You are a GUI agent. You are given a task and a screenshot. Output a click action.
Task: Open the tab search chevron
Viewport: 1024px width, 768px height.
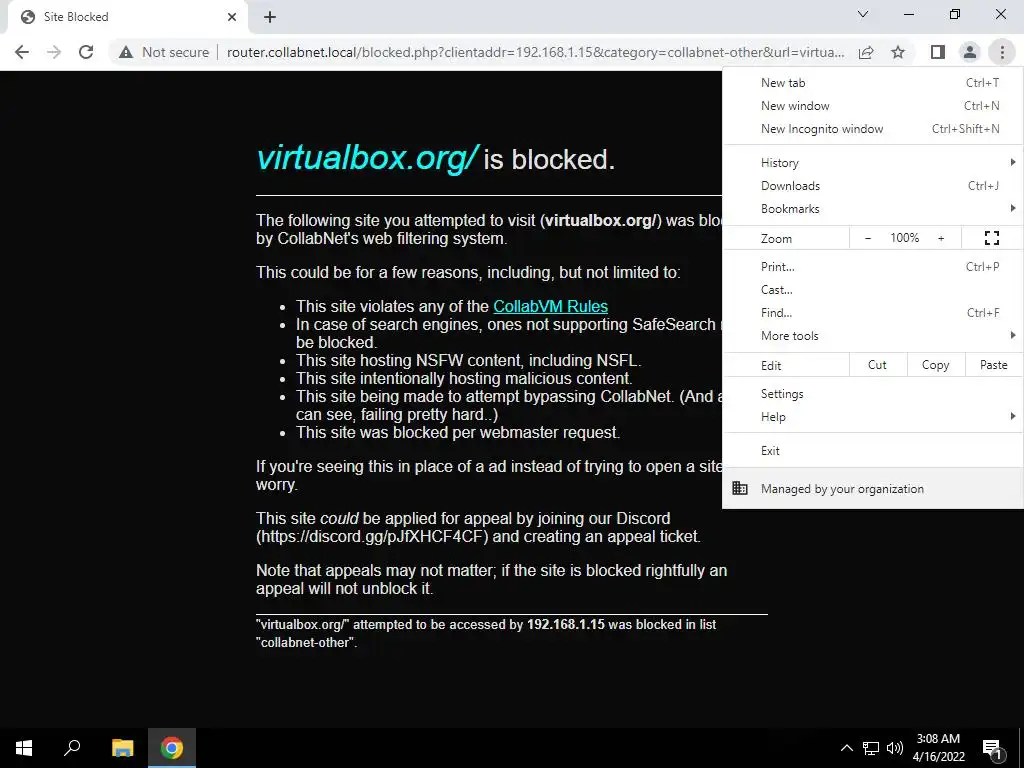click(863, 14)
